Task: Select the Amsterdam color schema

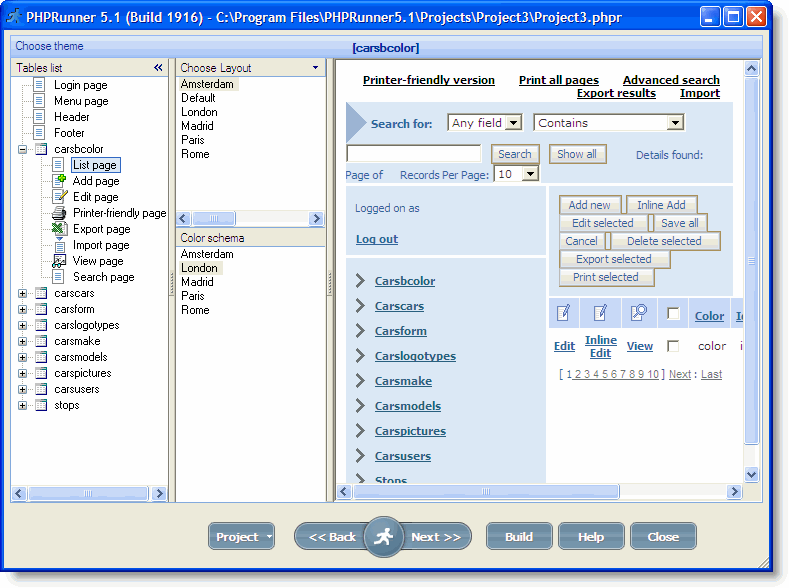Action: point(207,254)
